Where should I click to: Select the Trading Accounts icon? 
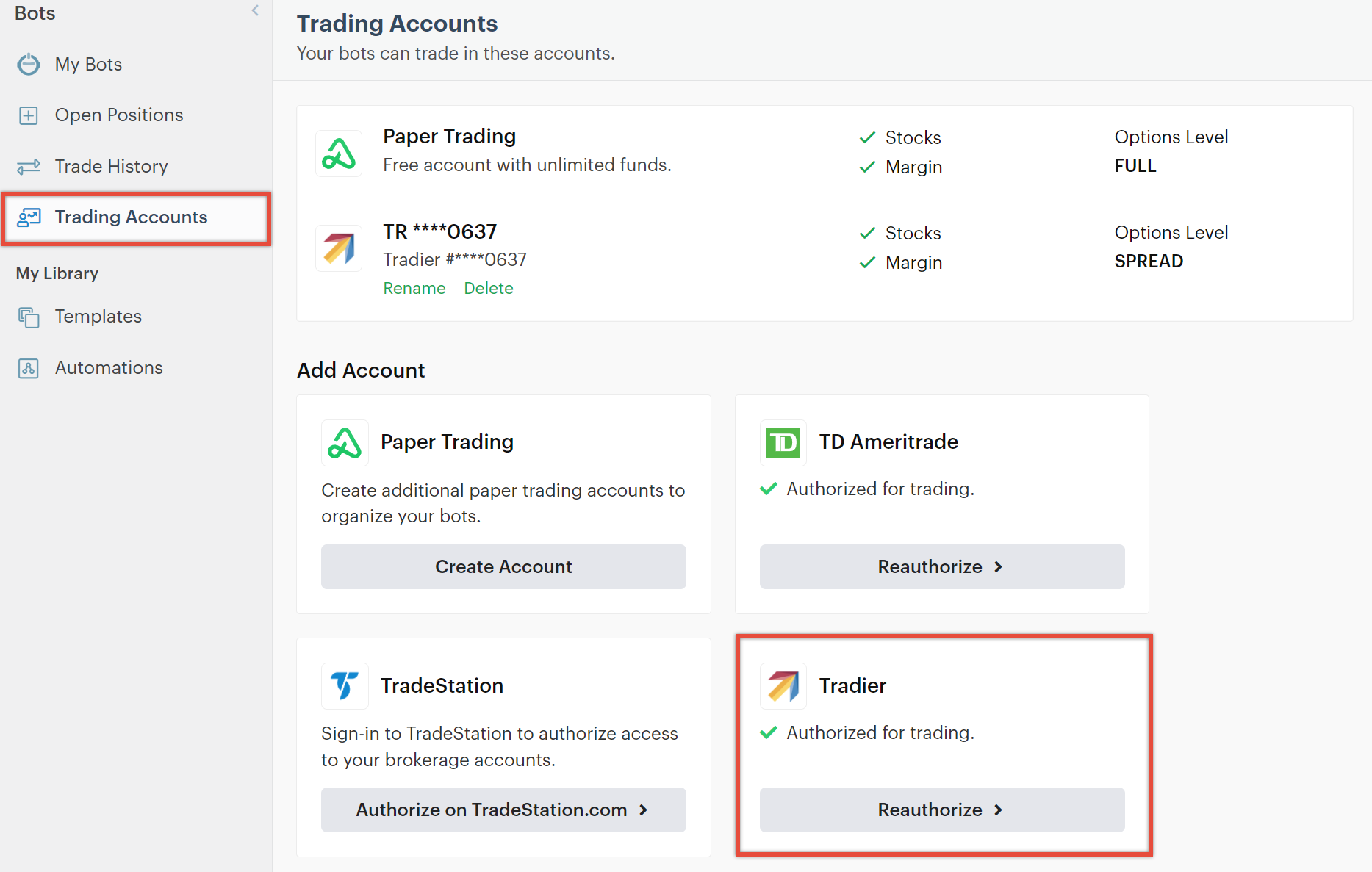click(29, 217)
